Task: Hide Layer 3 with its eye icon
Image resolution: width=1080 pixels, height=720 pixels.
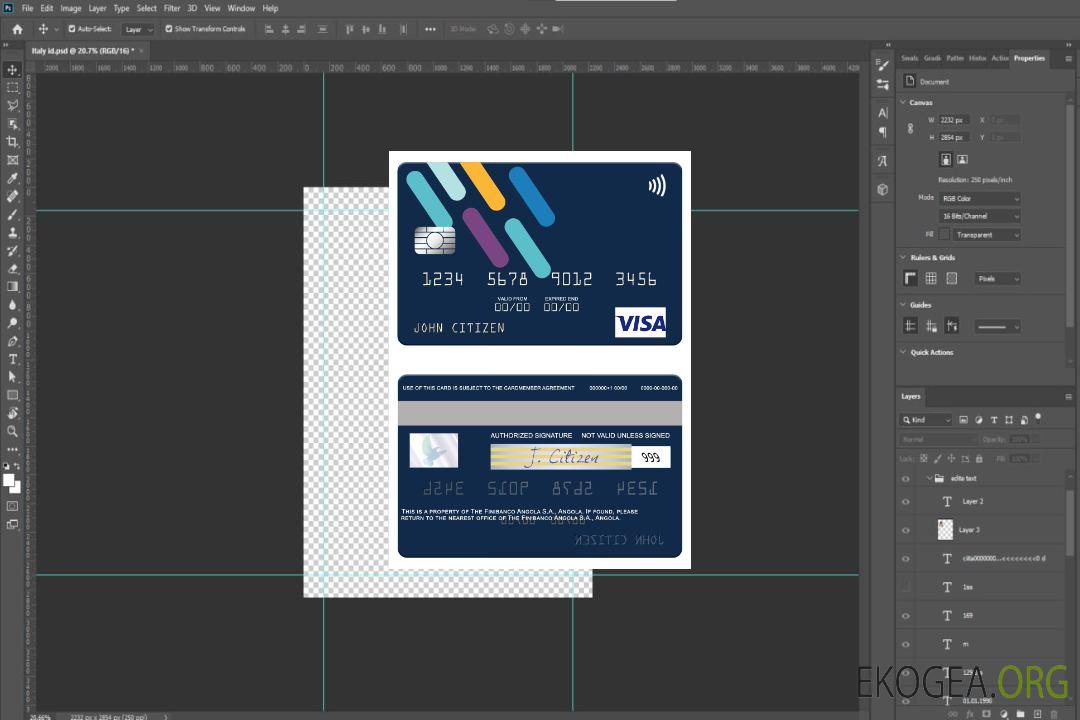Action: [x=906, y=531]
